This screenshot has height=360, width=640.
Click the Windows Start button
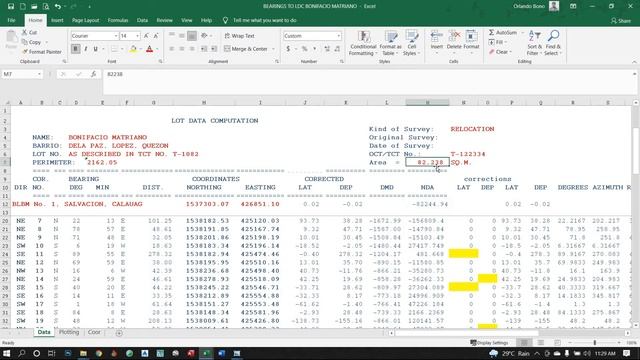(x=7, y=353)
